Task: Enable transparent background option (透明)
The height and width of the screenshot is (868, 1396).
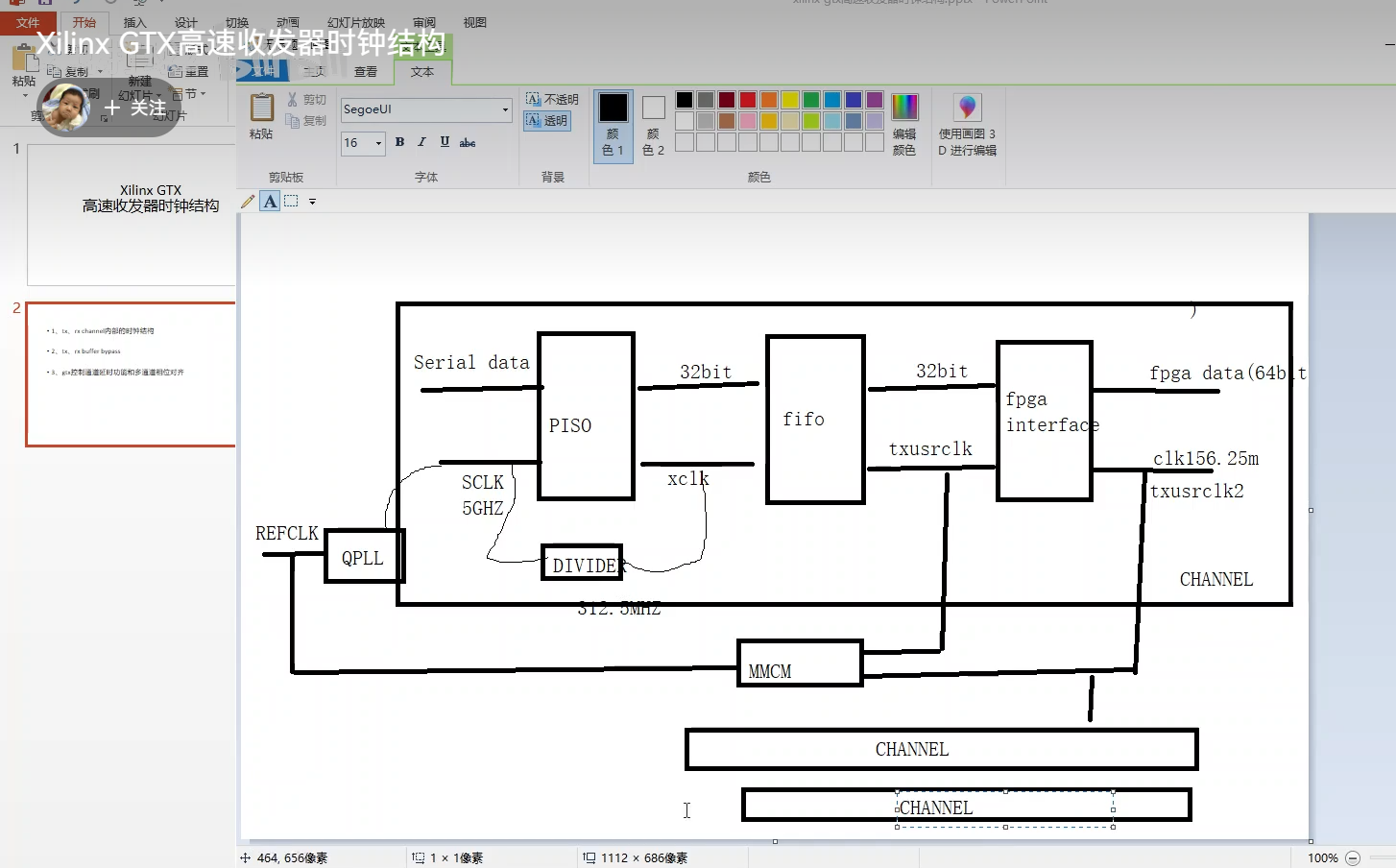Action: click(547, 120)
